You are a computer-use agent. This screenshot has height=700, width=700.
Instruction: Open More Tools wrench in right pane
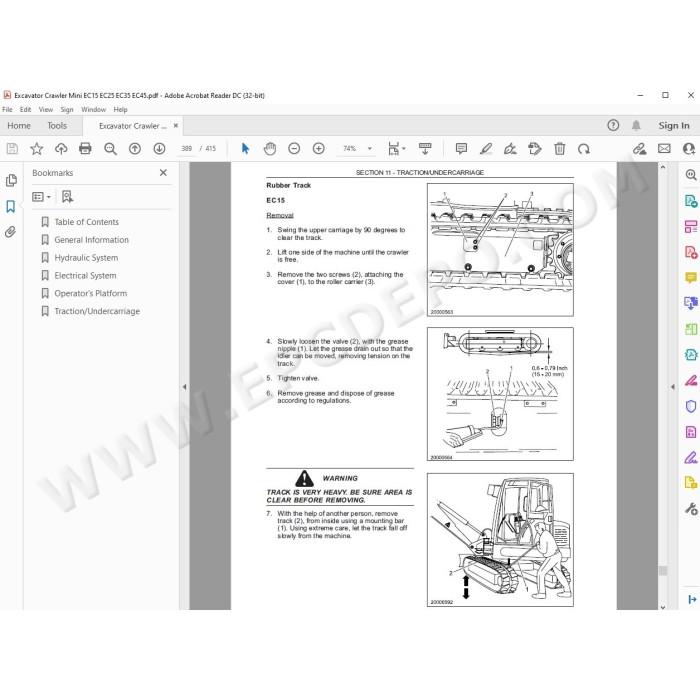(x=691, y=508)
